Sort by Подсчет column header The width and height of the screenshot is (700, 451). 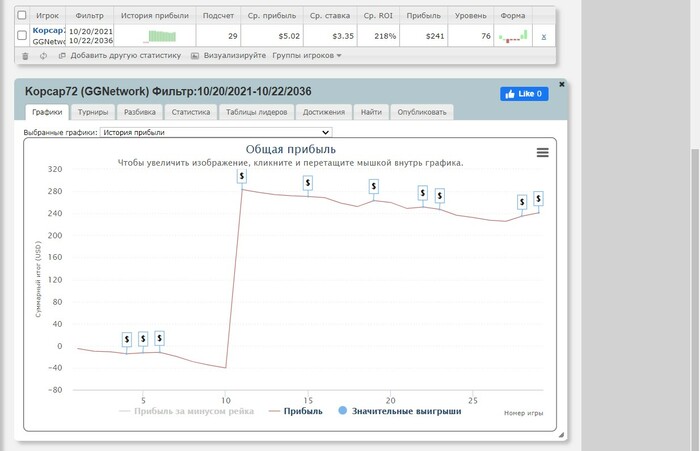click(x=218, y=15)
